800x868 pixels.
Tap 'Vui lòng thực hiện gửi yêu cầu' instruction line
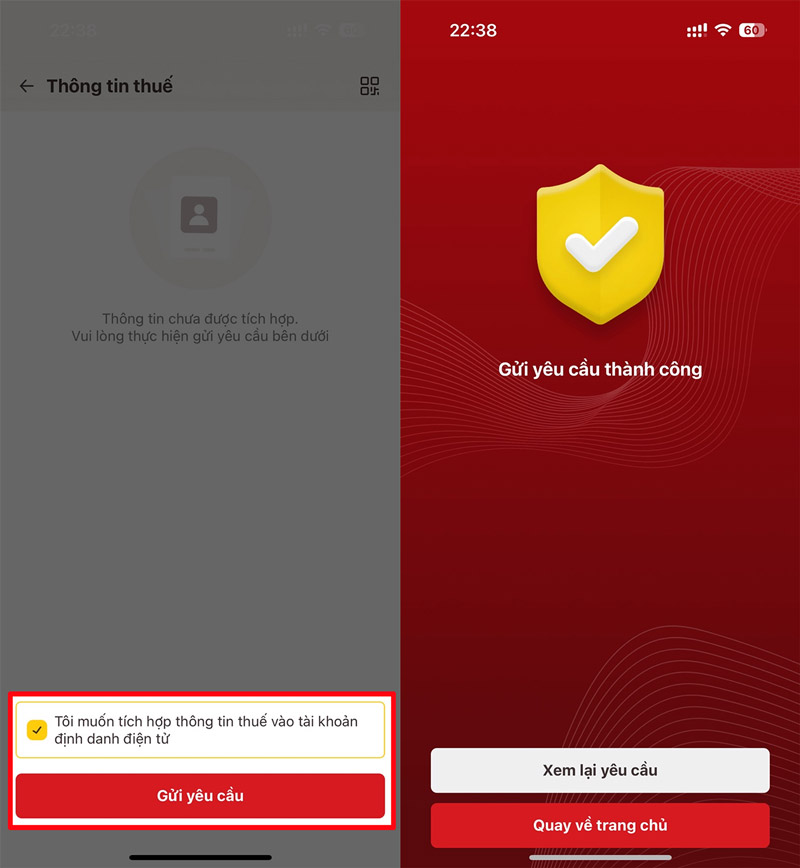(200, 336)
